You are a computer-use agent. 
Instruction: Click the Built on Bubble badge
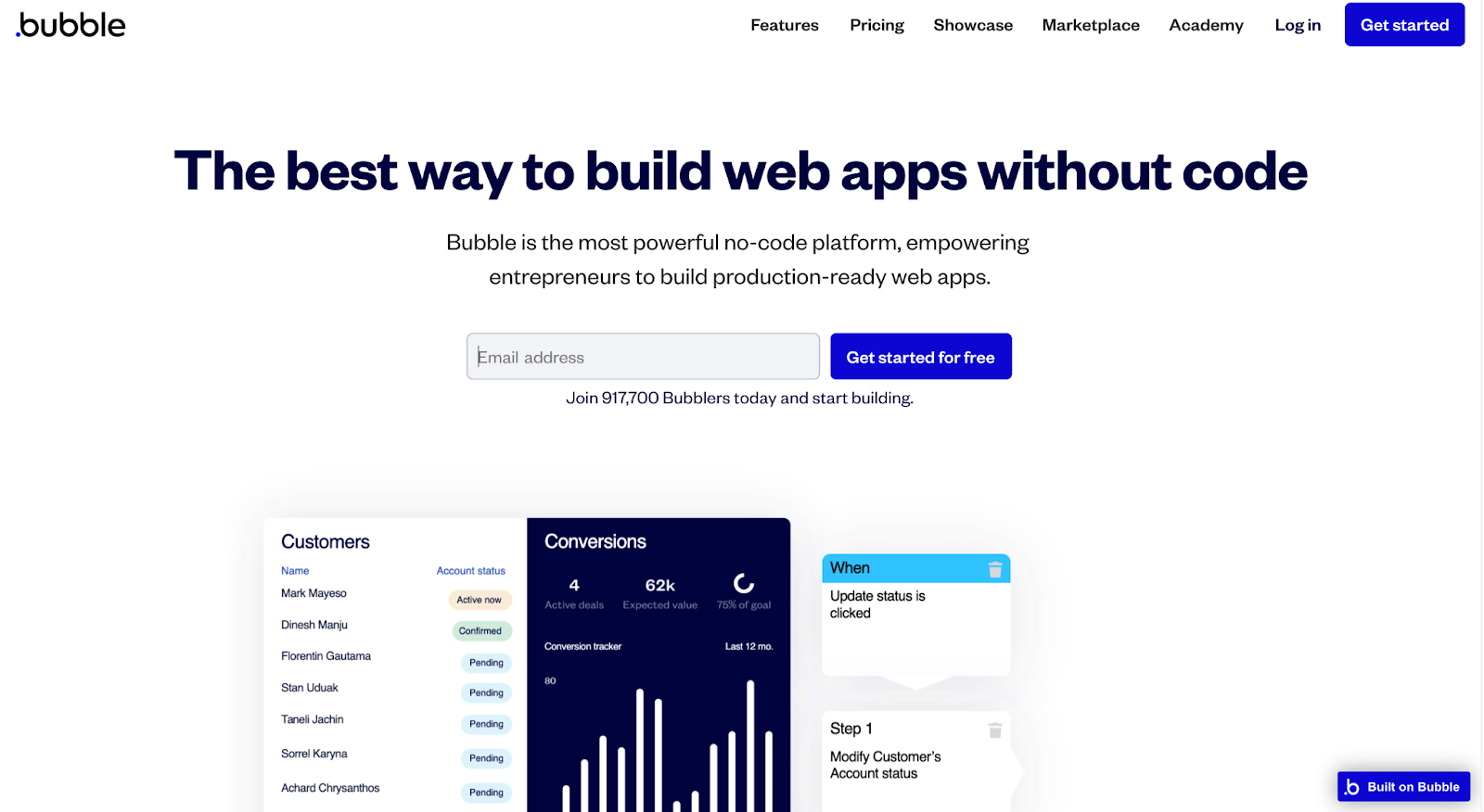[1403, 786]
